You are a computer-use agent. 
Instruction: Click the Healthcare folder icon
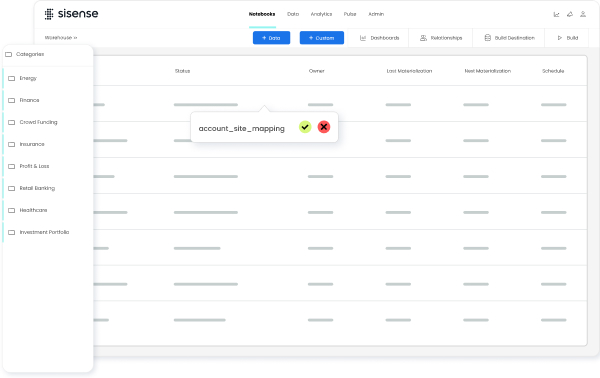11,210
